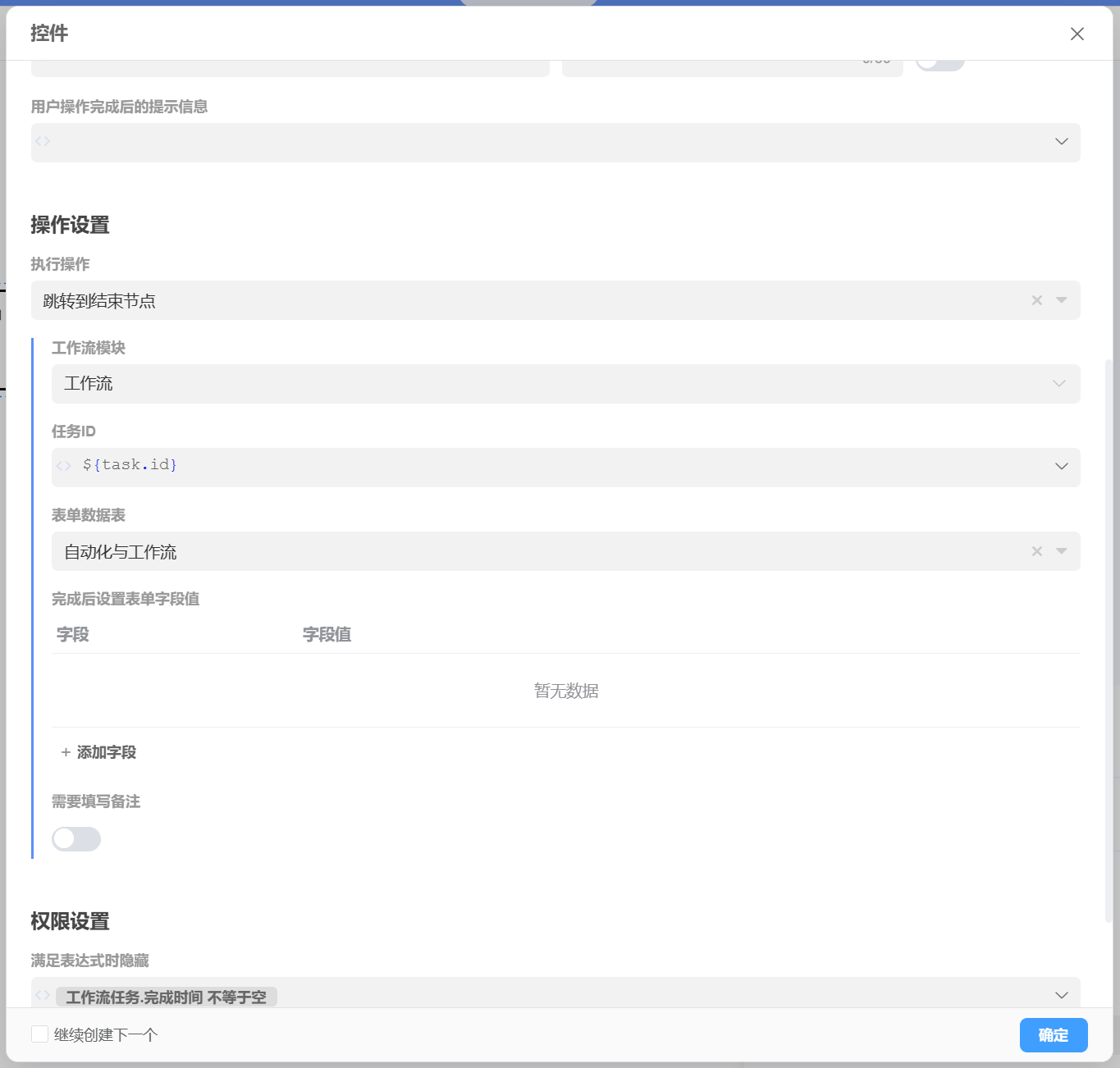Expand the 执行操作 dropdown arrow

[1062, 300]
